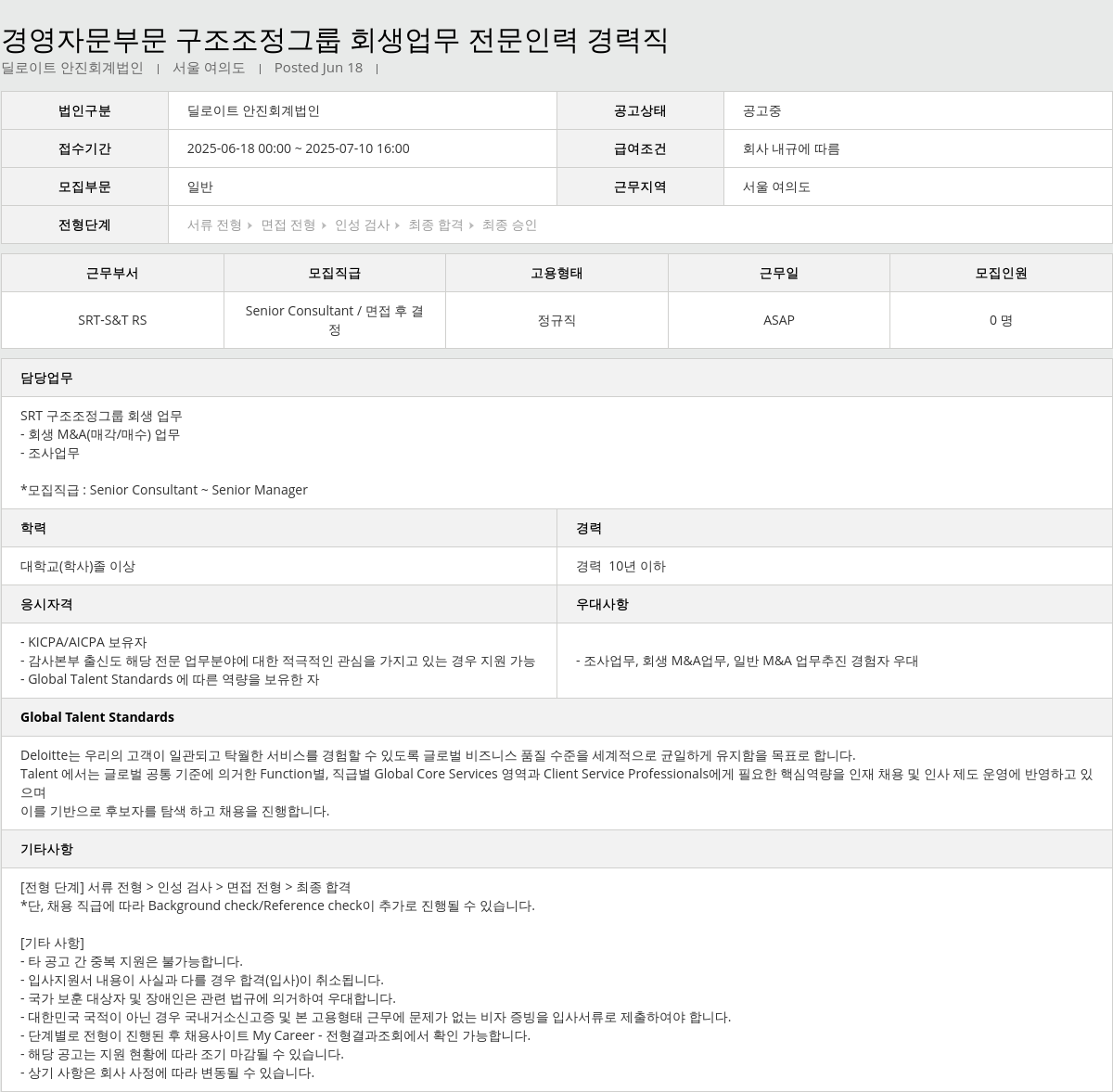Image resolution: width=1113 pixels, height=1092 pixels.
Task: Click the 우대사항 section header
Action: [835, 604]
